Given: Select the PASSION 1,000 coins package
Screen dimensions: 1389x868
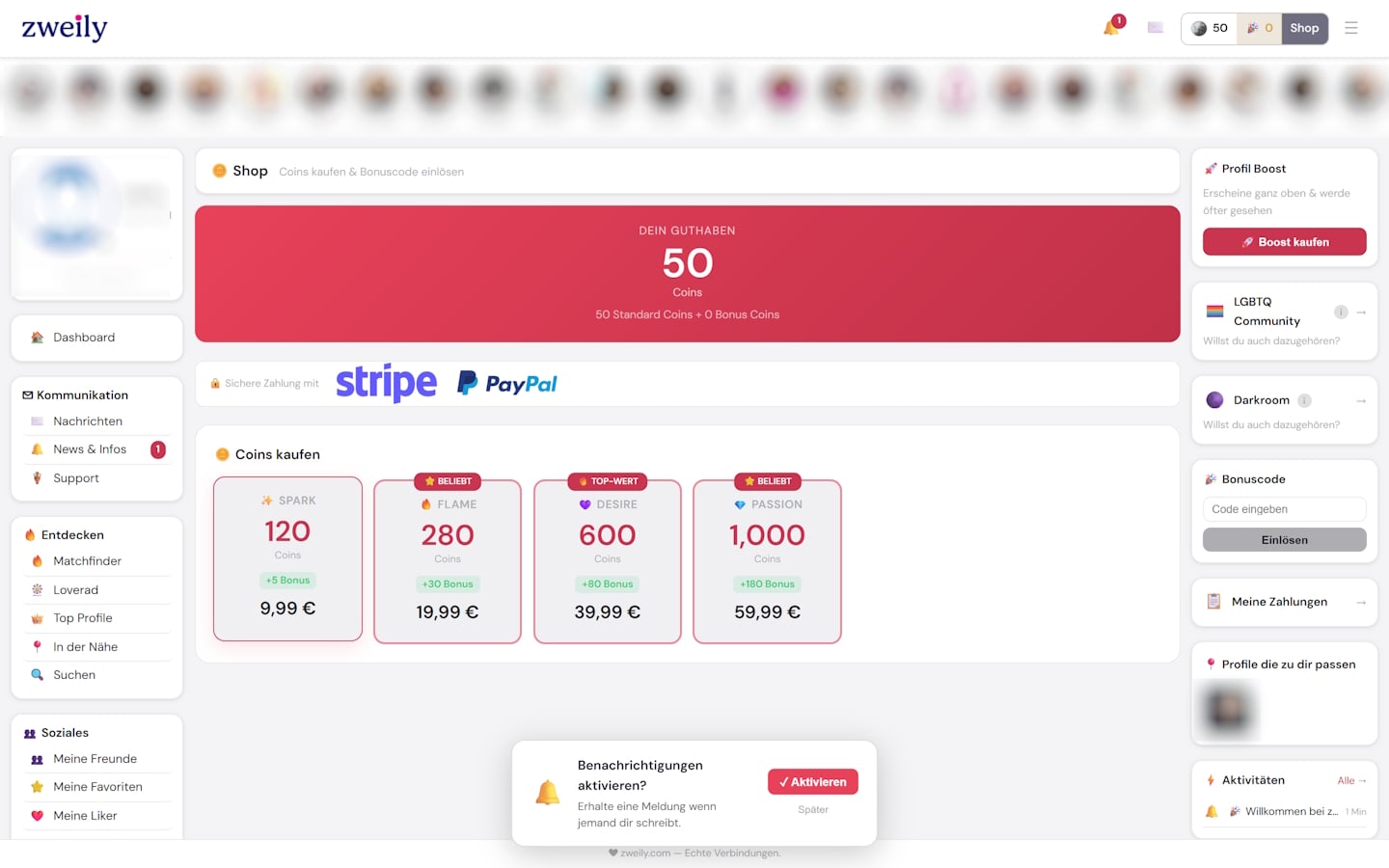Looking at the screenshot, I should pos(768,561).
